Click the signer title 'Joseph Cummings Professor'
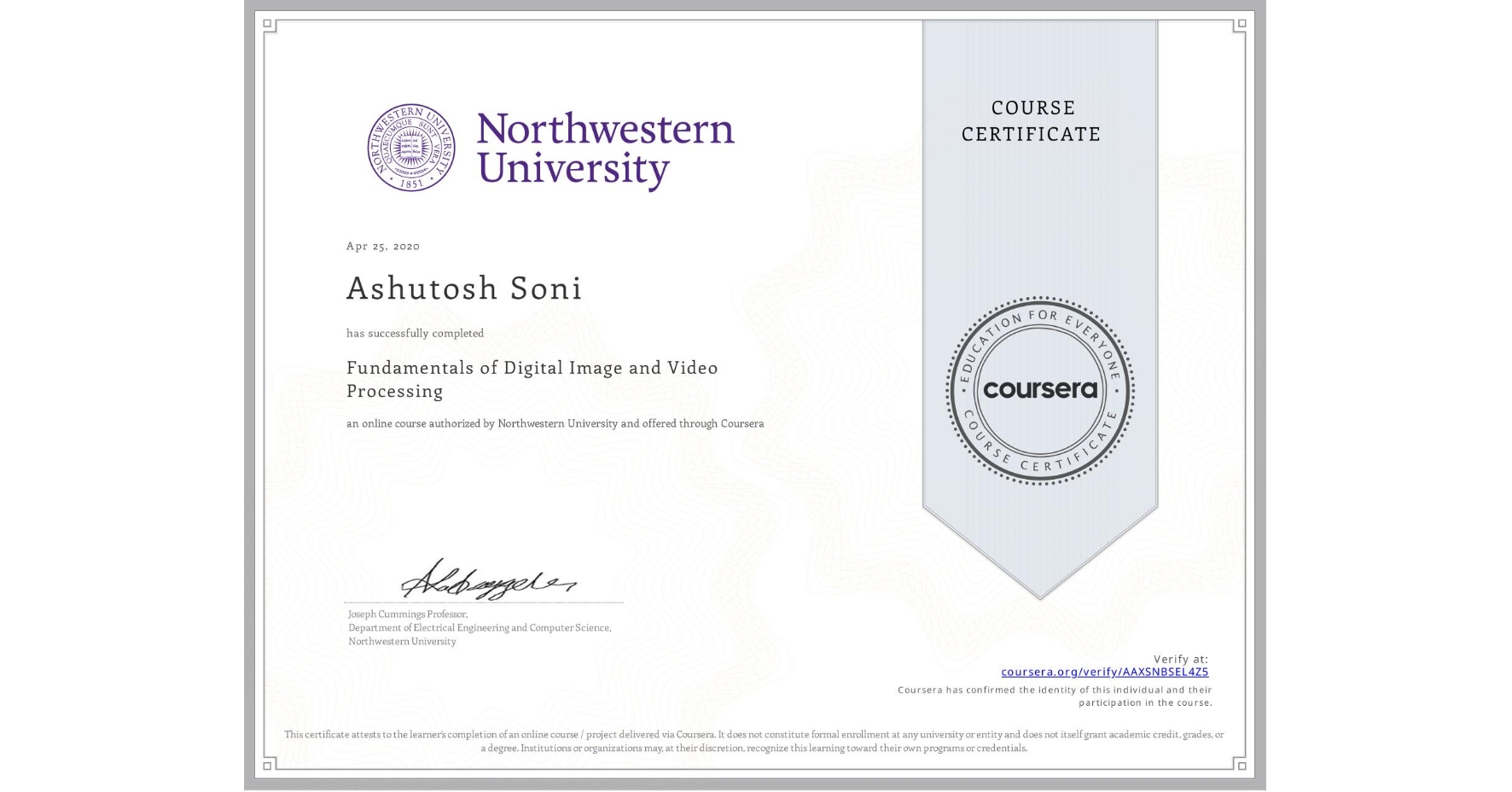1512x792 pixels. (408, 613)
